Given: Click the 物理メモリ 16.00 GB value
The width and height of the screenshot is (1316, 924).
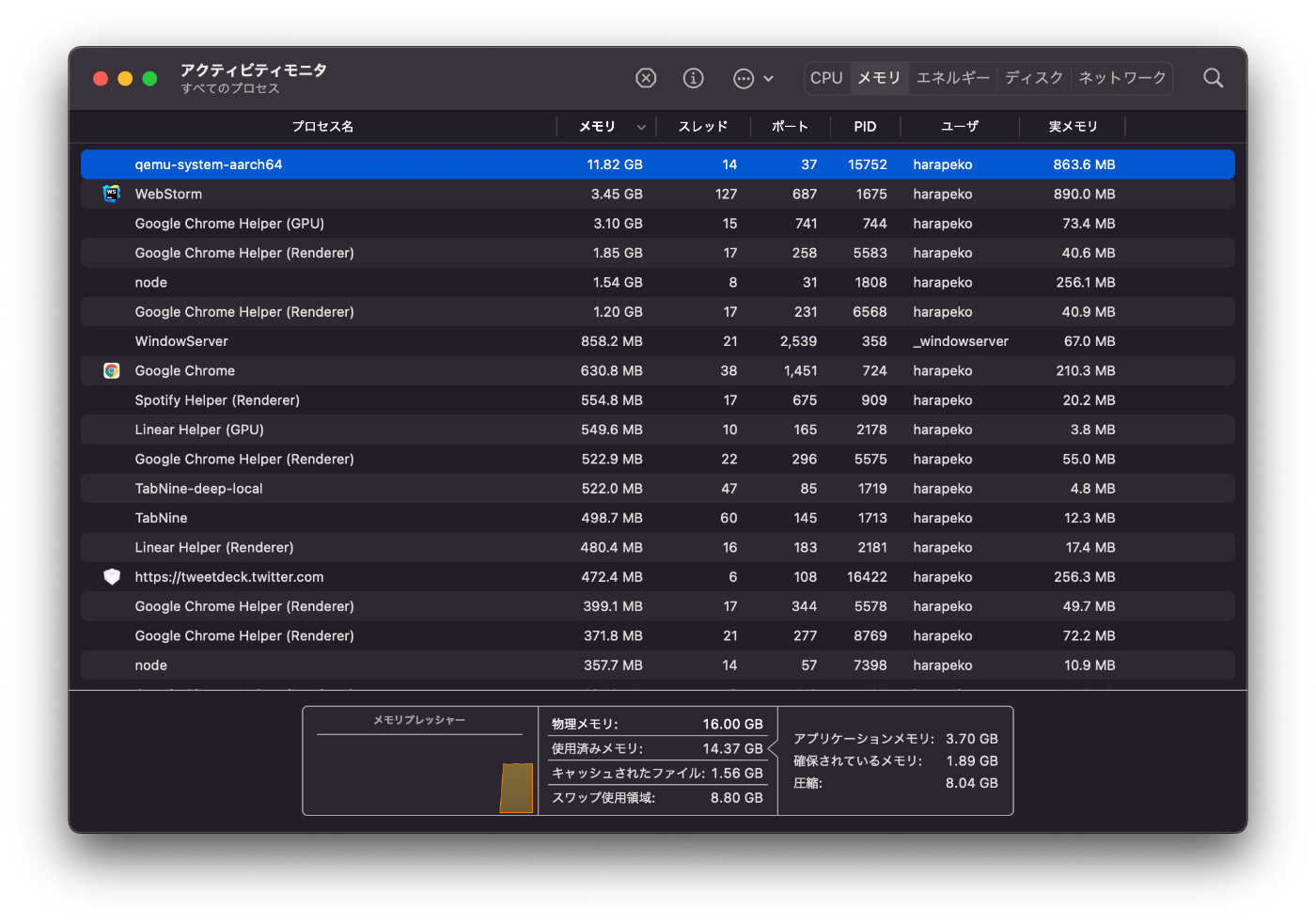Looking at the screenshot, I should [x=733, y=724].
